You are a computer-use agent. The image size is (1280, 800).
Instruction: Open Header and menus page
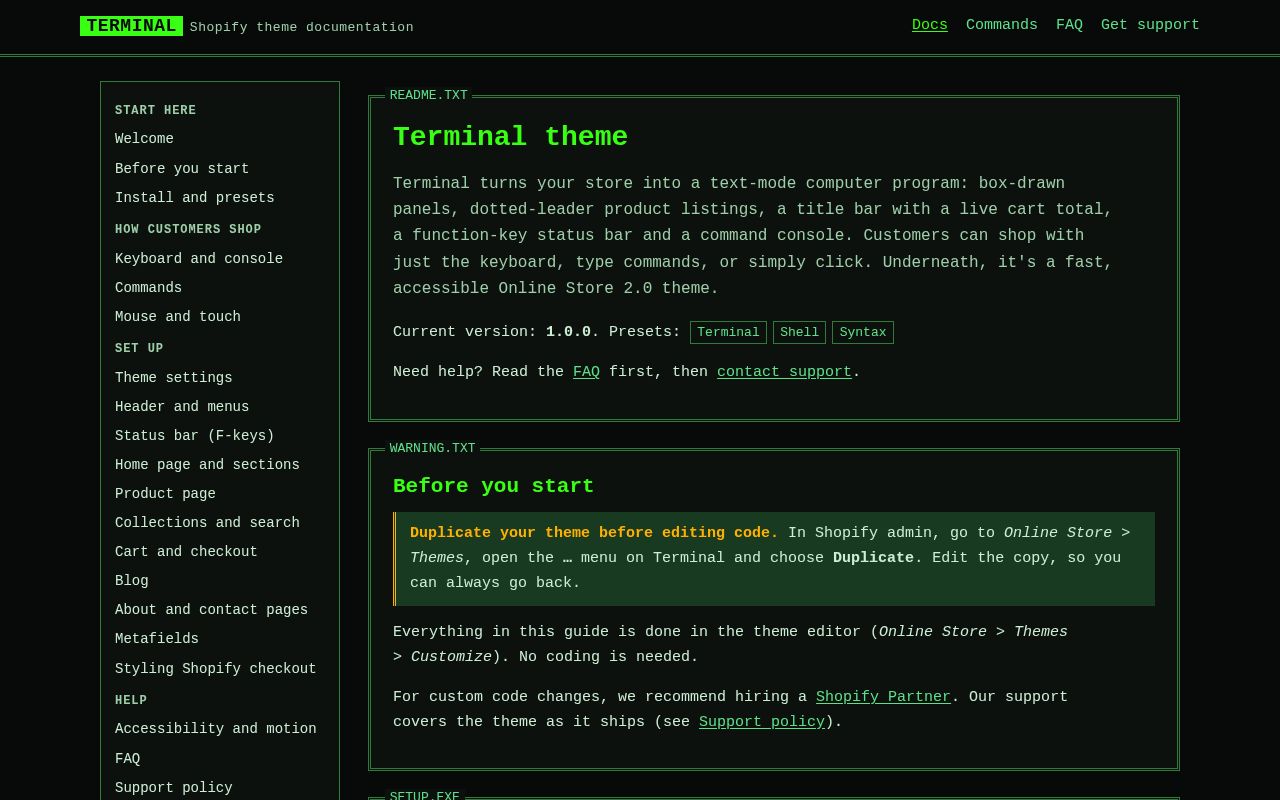point(182,407)
